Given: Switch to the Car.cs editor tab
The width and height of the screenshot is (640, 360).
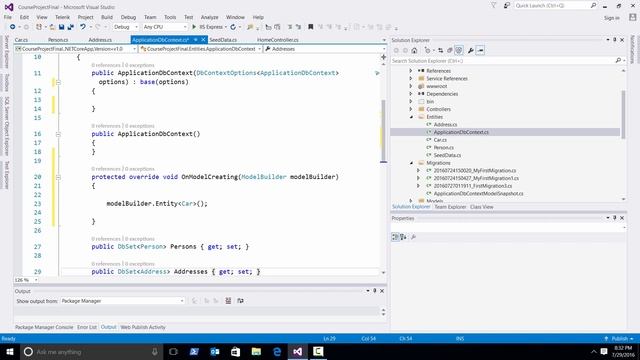Looking at the screenshot, I should (x=21, y=40).
